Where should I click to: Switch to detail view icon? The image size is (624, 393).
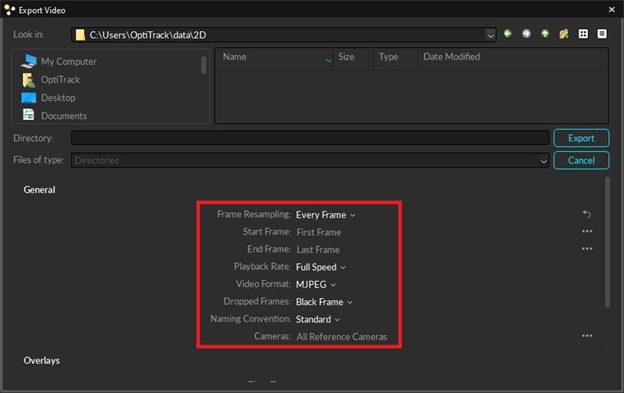602,34
